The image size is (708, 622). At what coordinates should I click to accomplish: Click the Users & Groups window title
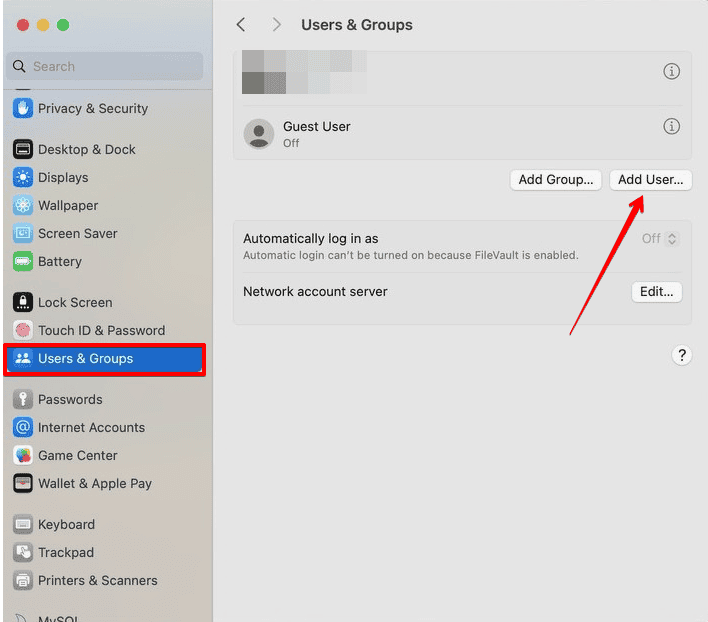[357, 25]
